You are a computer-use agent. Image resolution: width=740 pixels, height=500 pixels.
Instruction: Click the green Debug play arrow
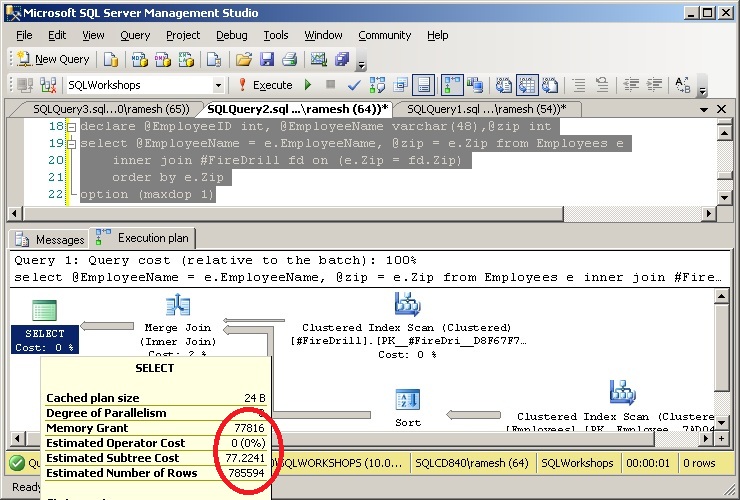[x=308, y=85]
